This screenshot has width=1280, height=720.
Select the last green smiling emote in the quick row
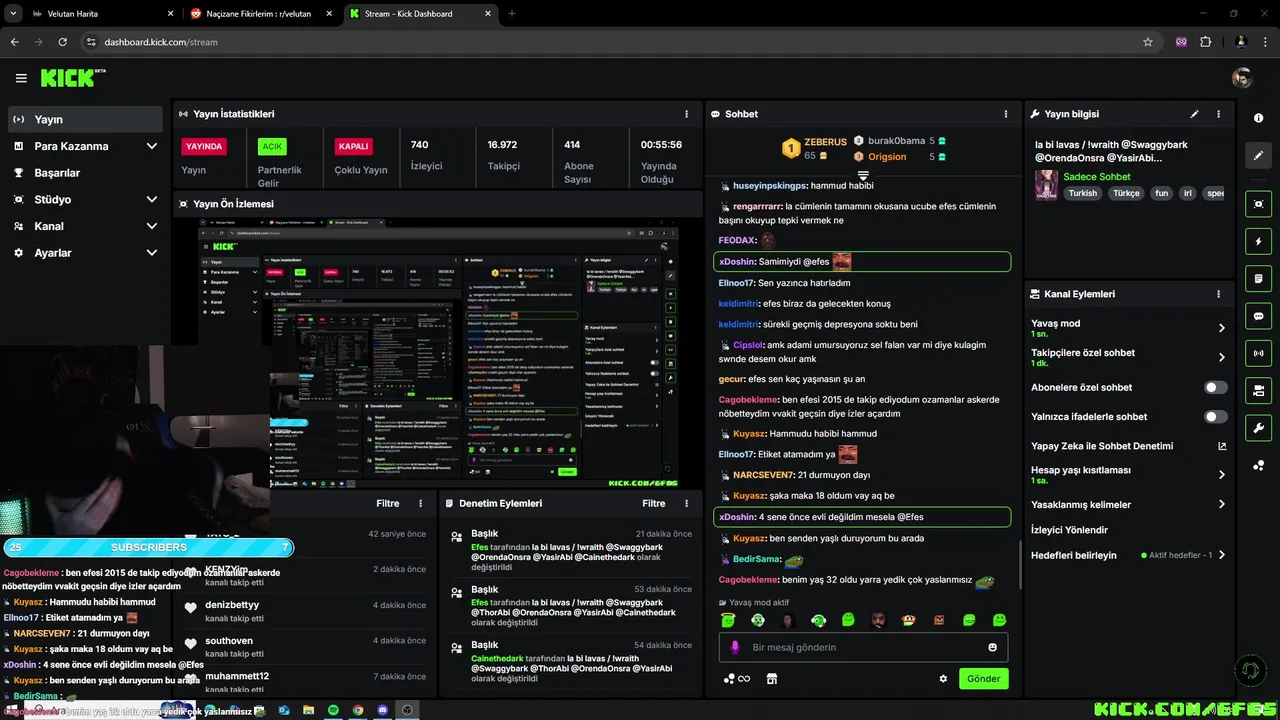[999, 620]
